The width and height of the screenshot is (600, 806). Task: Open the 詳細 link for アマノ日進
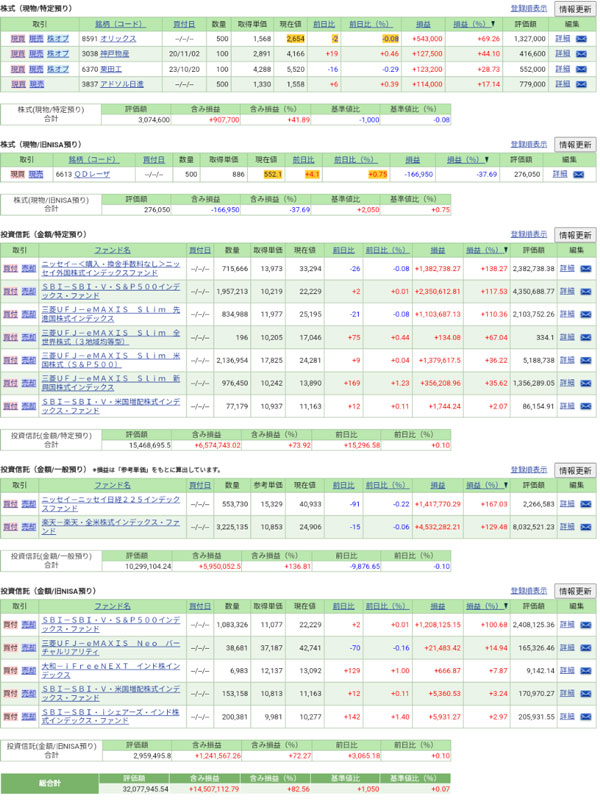click(561, 85)
